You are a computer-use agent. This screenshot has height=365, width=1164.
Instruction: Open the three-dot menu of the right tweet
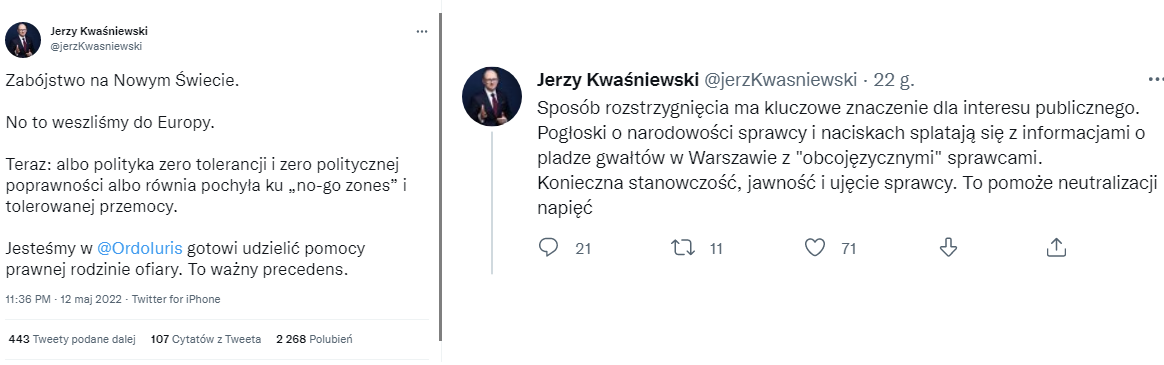1156,79
